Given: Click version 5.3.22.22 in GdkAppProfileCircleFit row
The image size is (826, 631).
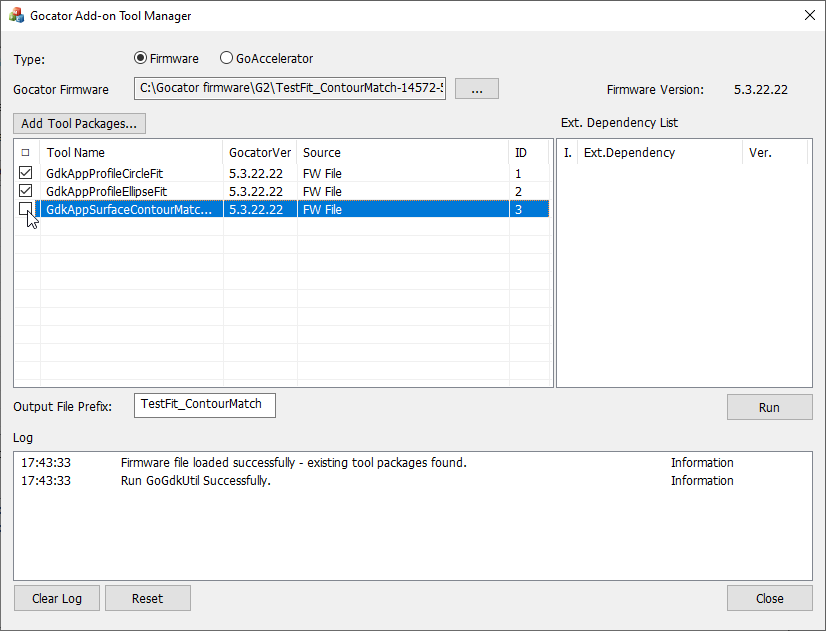Looking at the screenshot, I should (256, 173).
